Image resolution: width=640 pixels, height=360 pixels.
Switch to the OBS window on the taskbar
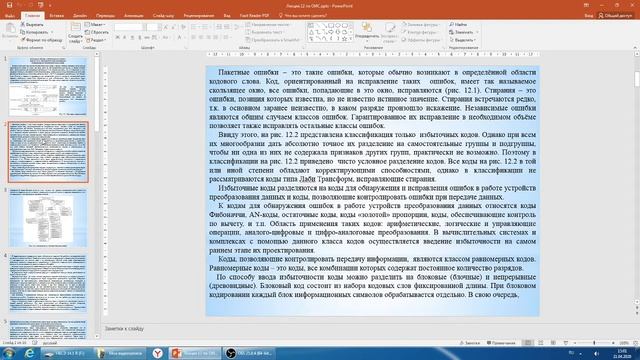tap(249, 353)
